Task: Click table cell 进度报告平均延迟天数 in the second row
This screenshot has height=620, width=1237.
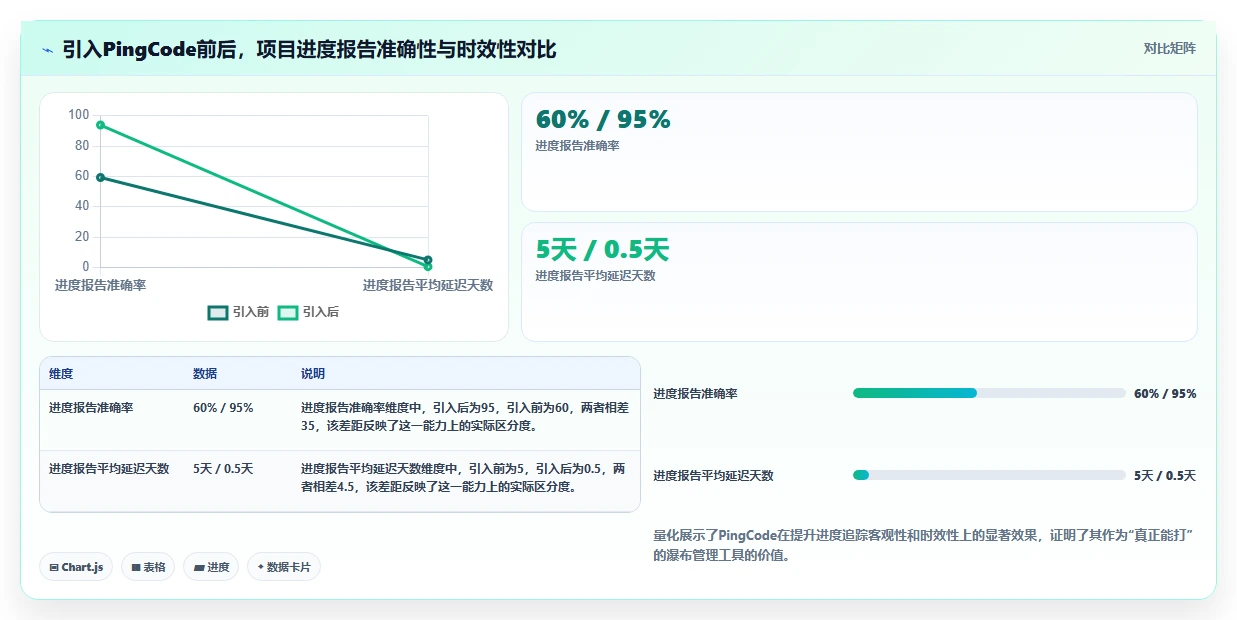Action: tap(109, 469)
